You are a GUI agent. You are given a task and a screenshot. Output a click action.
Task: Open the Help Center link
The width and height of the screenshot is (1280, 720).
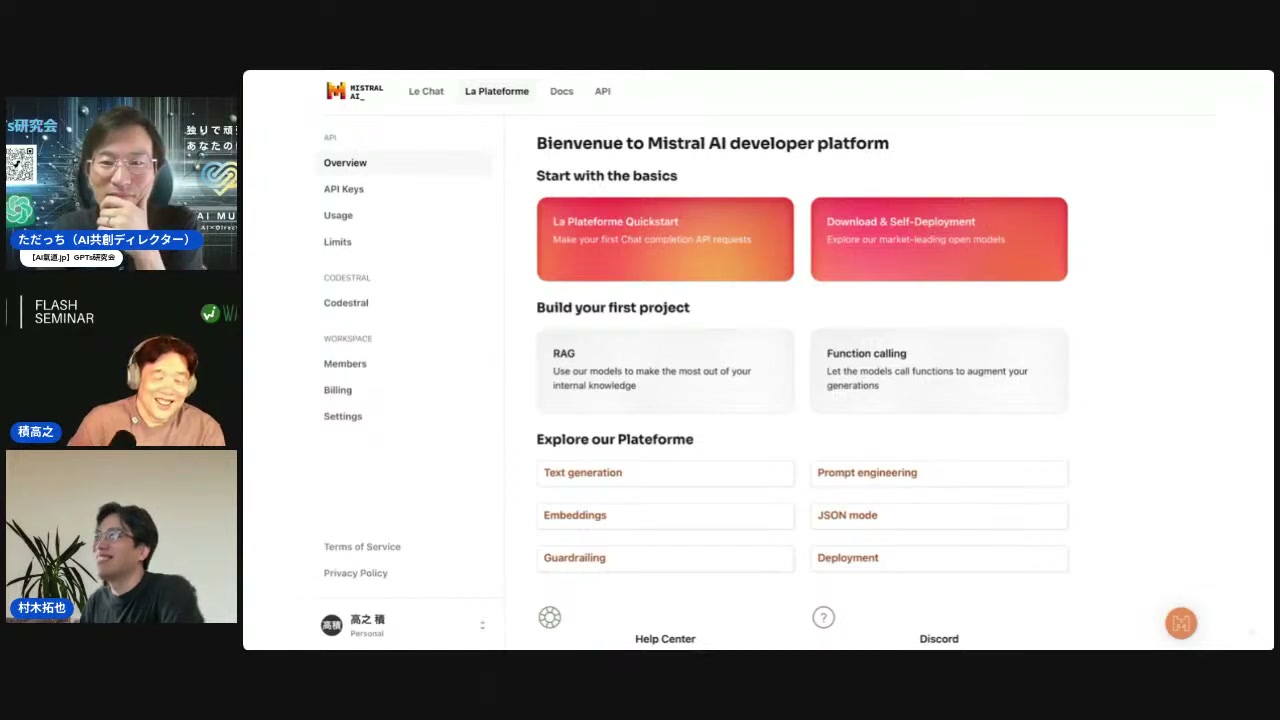coord(665,639)
